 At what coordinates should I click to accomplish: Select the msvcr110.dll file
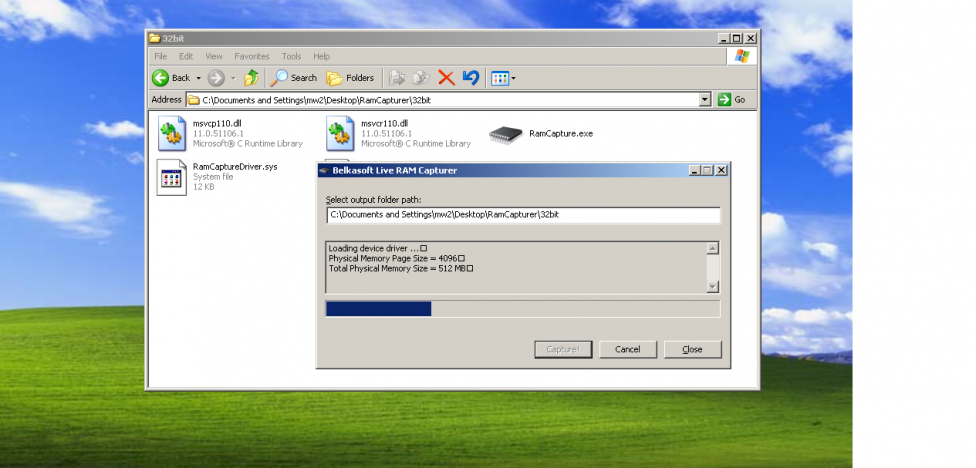click(x=340, y=132)
